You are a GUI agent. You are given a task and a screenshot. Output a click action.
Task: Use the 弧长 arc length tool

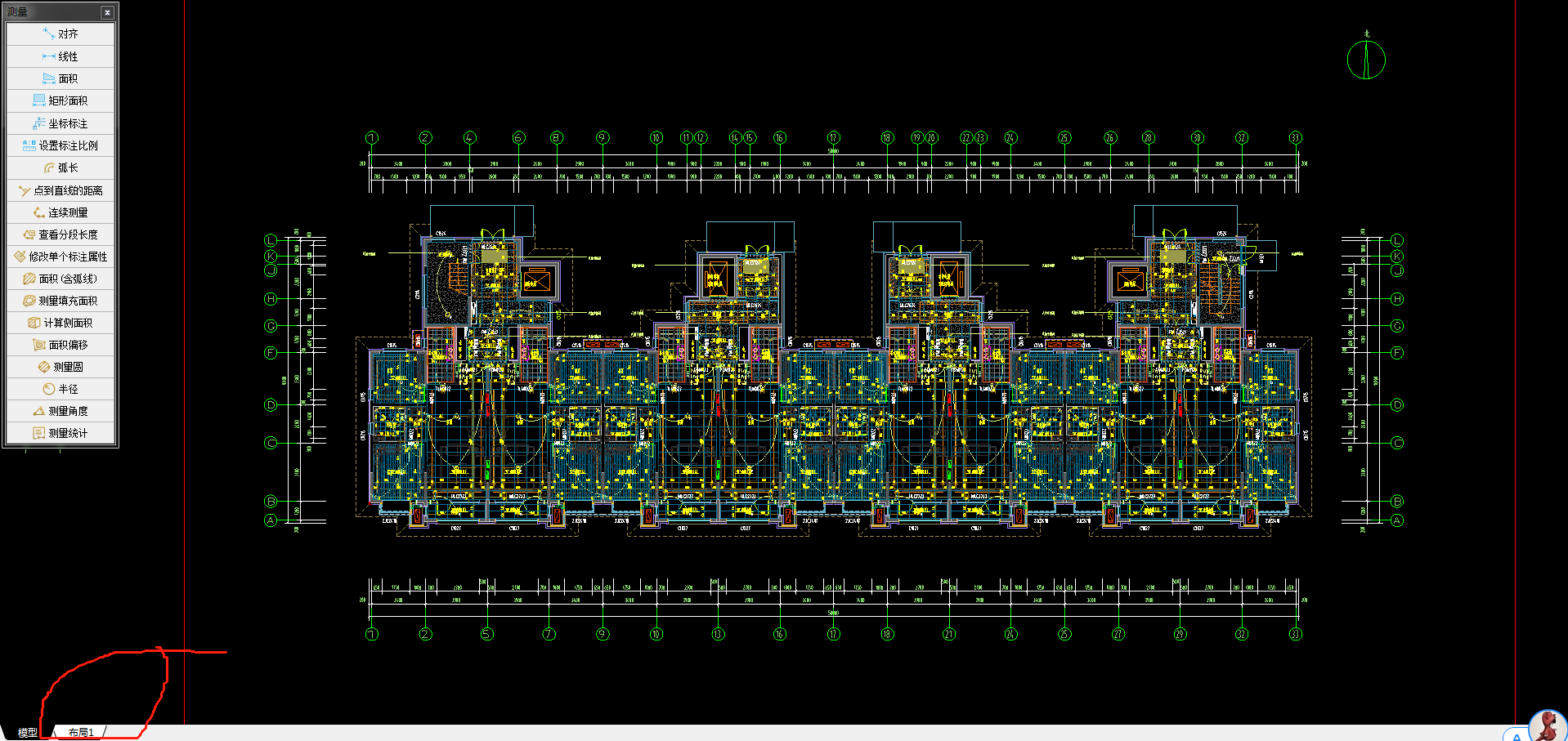(60, 167)
